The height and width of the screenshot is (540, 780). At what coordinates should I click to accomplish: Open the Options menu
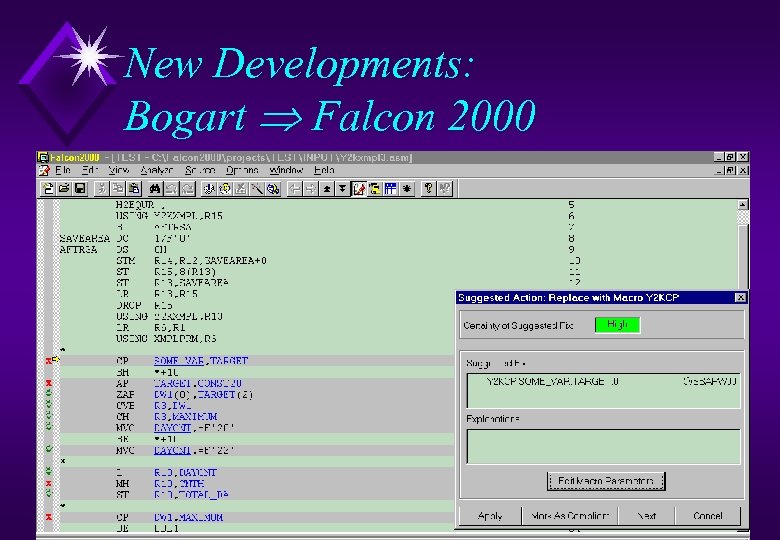point(242,170)
